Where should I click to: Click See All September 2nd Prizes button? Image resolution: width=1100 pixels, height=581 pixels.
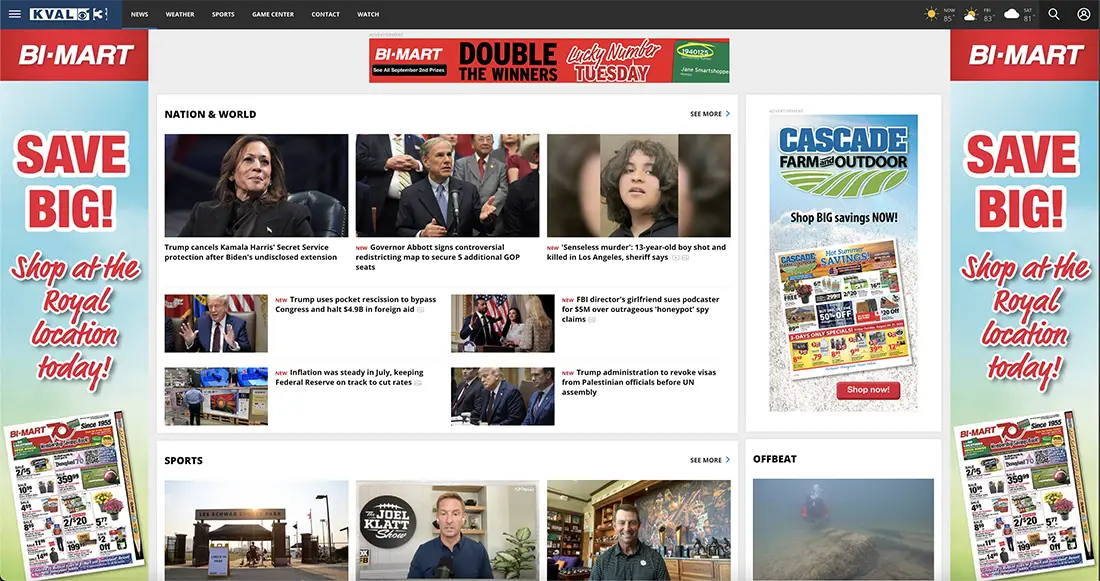408,70
